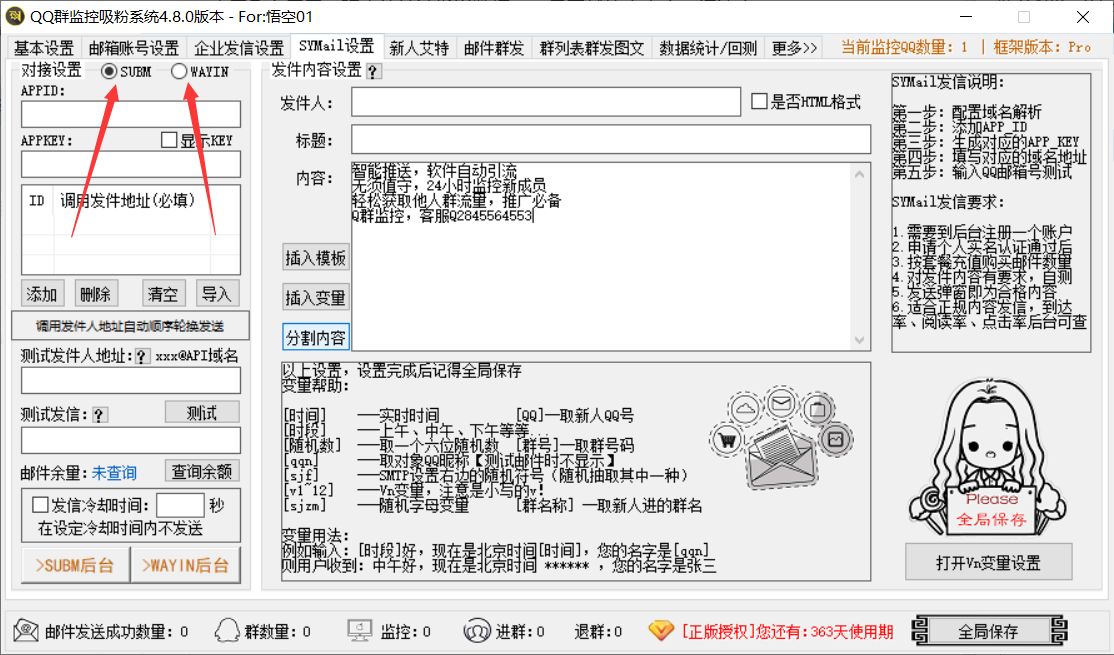
Task: Click the 清空 button
Action: coord(163,293)
